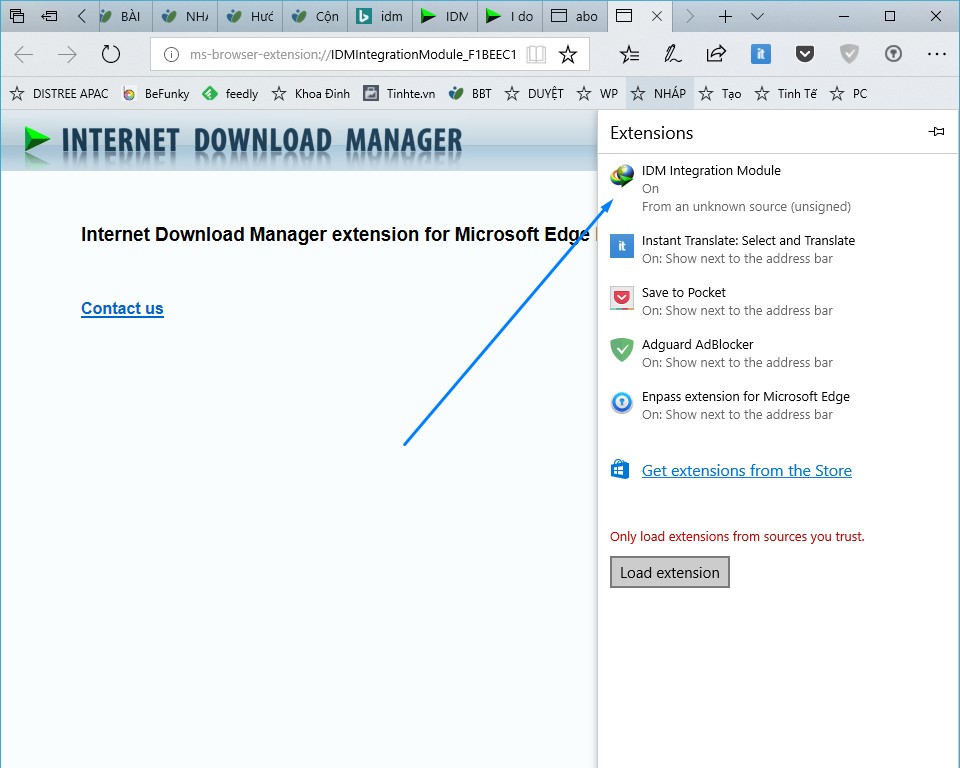960x768 pixels.
Task: Switch to the 'I do' tab
Action: (509, 17)
